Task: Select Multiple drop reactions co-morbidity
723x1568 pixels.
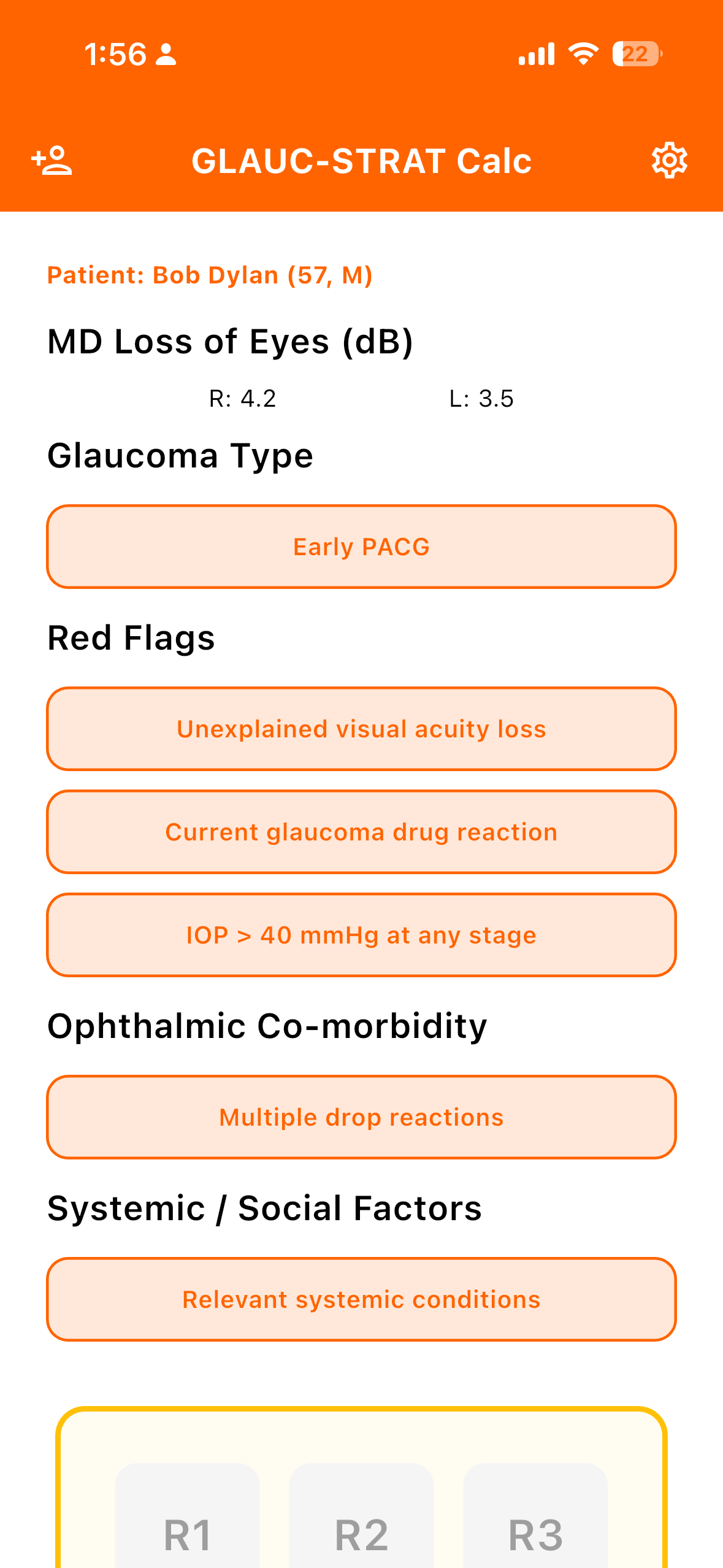Action: tap(361, 1117)
